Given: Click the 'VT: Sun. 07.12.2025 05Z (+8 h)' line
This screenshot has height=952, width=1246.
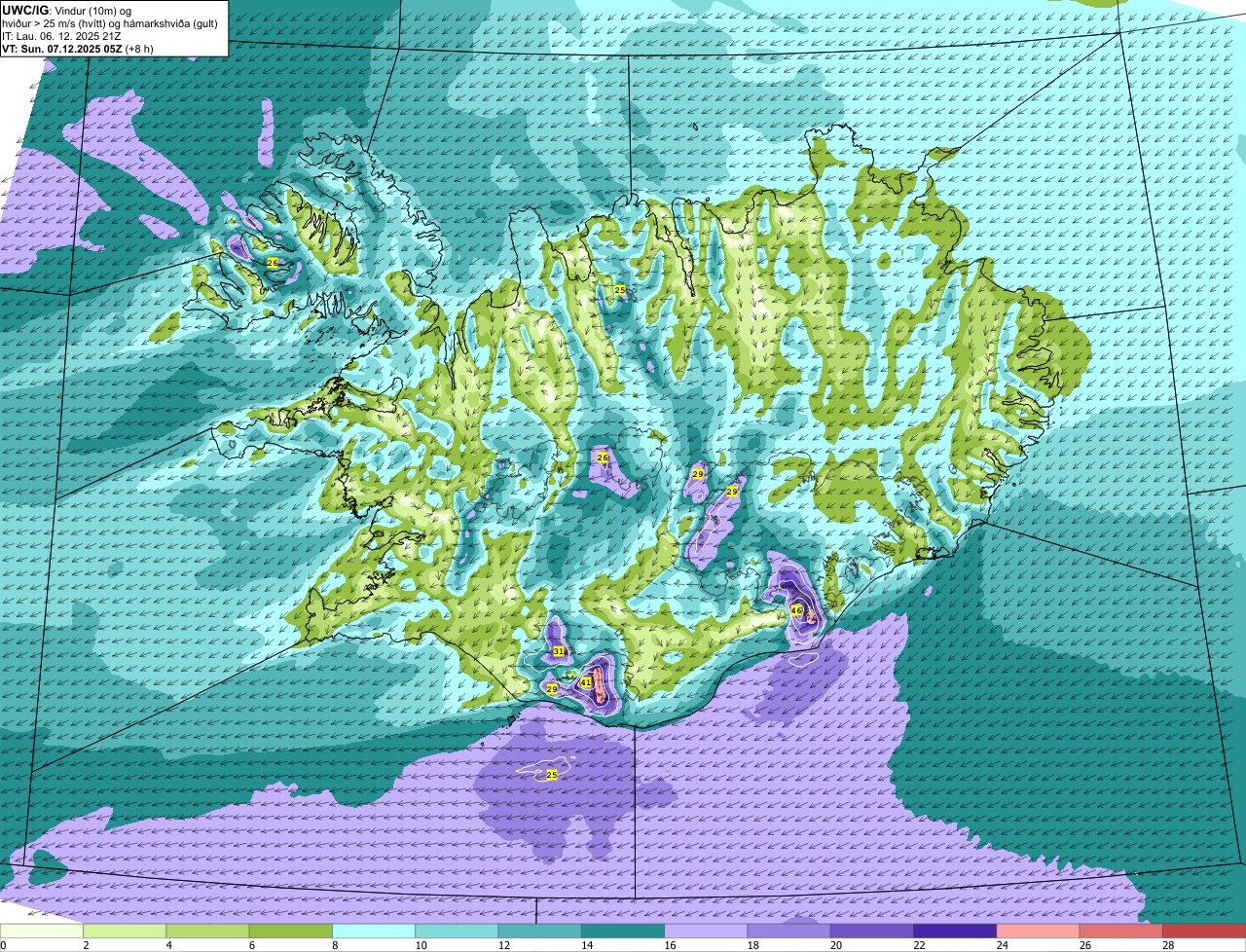Looking at the screenshot, I should 77,48.
